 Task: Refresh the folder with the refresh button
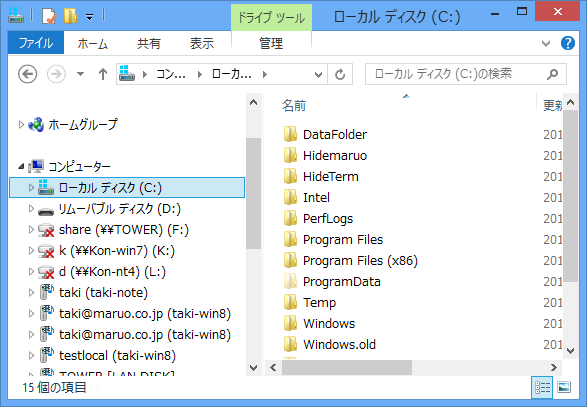tap(340, 75)
